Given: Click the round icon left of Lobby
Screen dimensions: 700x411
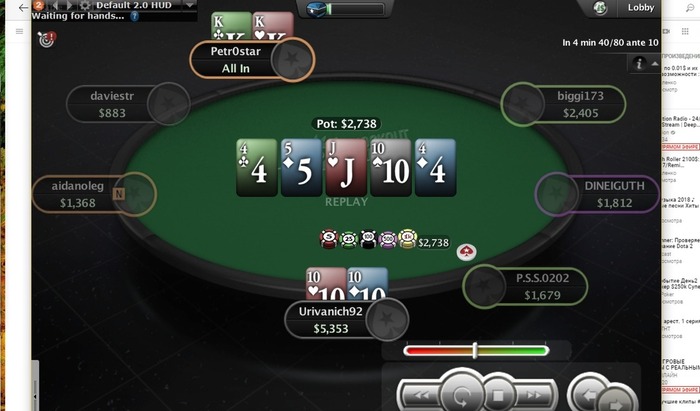Looking at the screenshot, I should pos(600,8).
